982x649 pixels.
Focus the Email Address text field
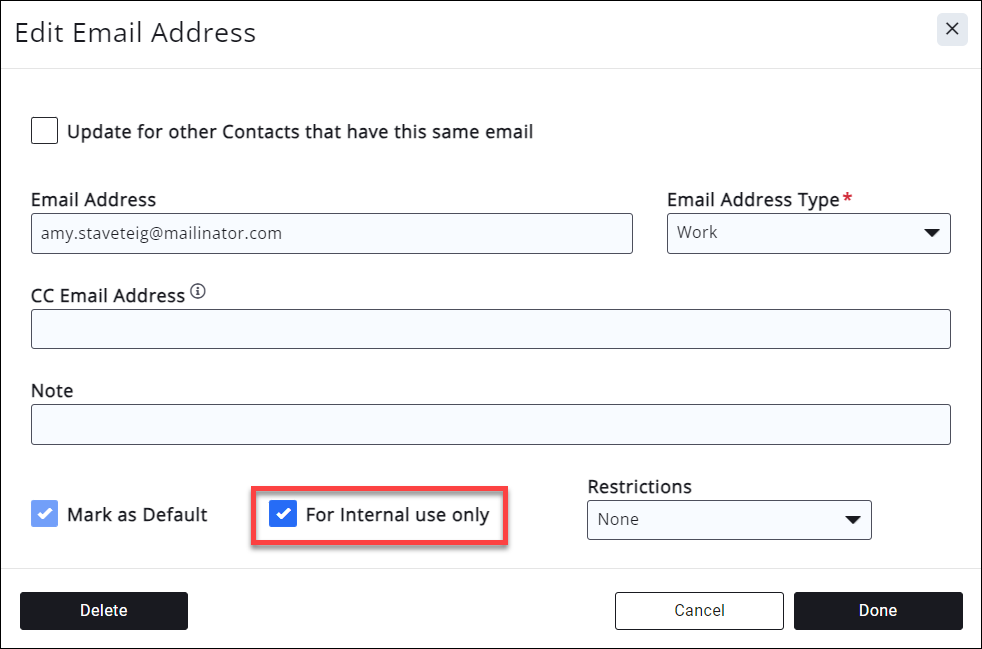331,233
